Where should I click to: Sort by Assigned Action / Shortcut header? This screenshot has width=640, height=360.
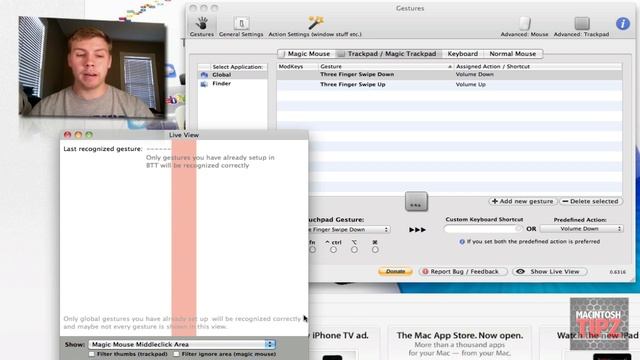(538, 66)
